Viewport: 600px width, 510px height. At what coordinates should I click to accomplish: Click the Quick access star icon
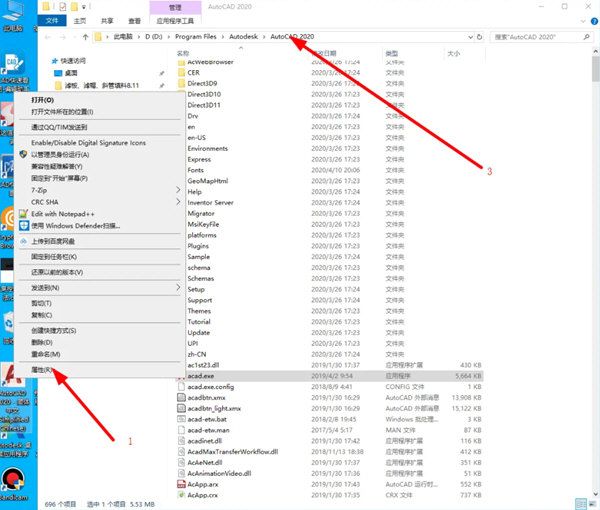54,60
